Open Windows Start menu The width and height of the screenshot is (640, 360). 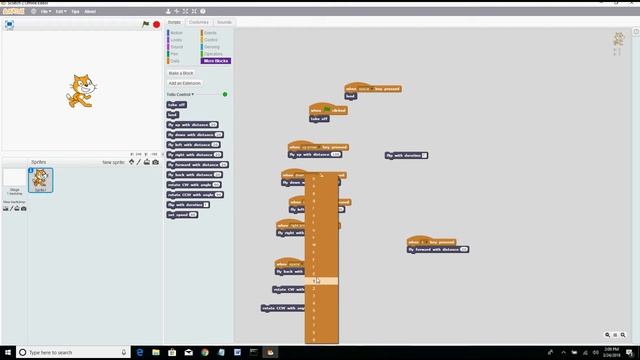[x=8, y=352]
